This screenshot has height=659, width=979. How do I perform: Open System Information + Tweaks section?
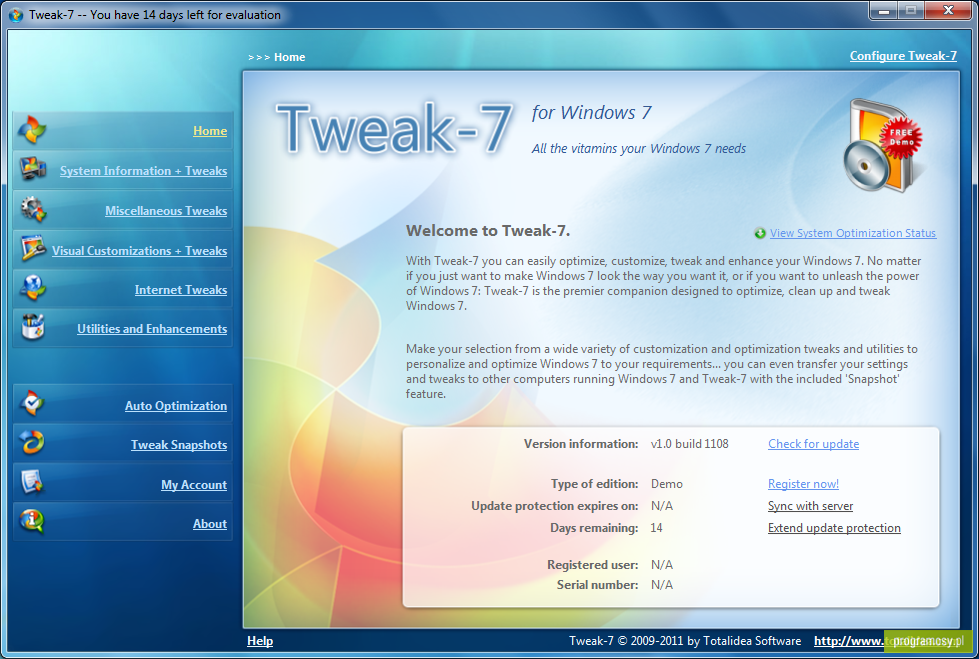click(x=144, y=171)
